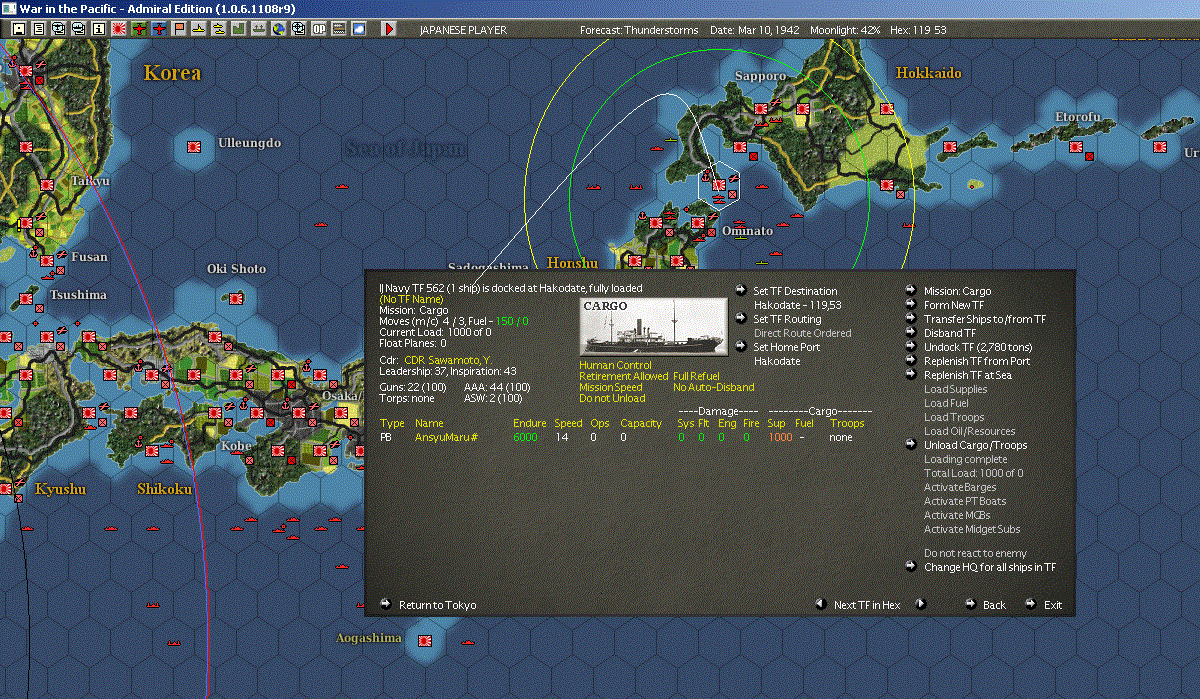The image size is (1200, 699).
Task: Click arrow next to Set Home Port
Action: (741, 347)
